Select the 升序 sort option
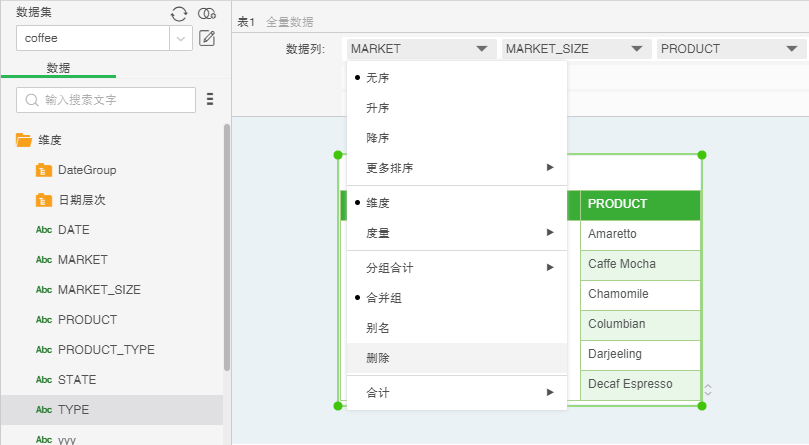809x445 pixels. click(378, 108)
